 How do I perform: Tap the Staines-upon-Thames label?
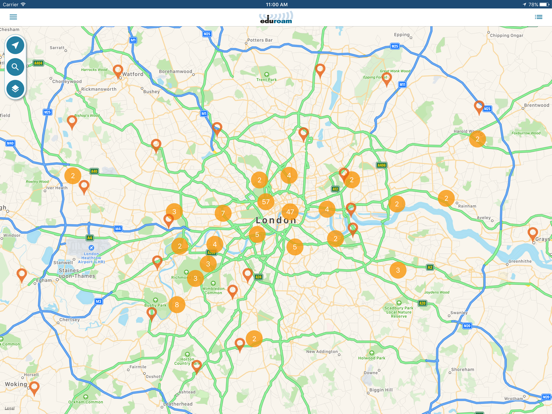click(x=77, y=273)
